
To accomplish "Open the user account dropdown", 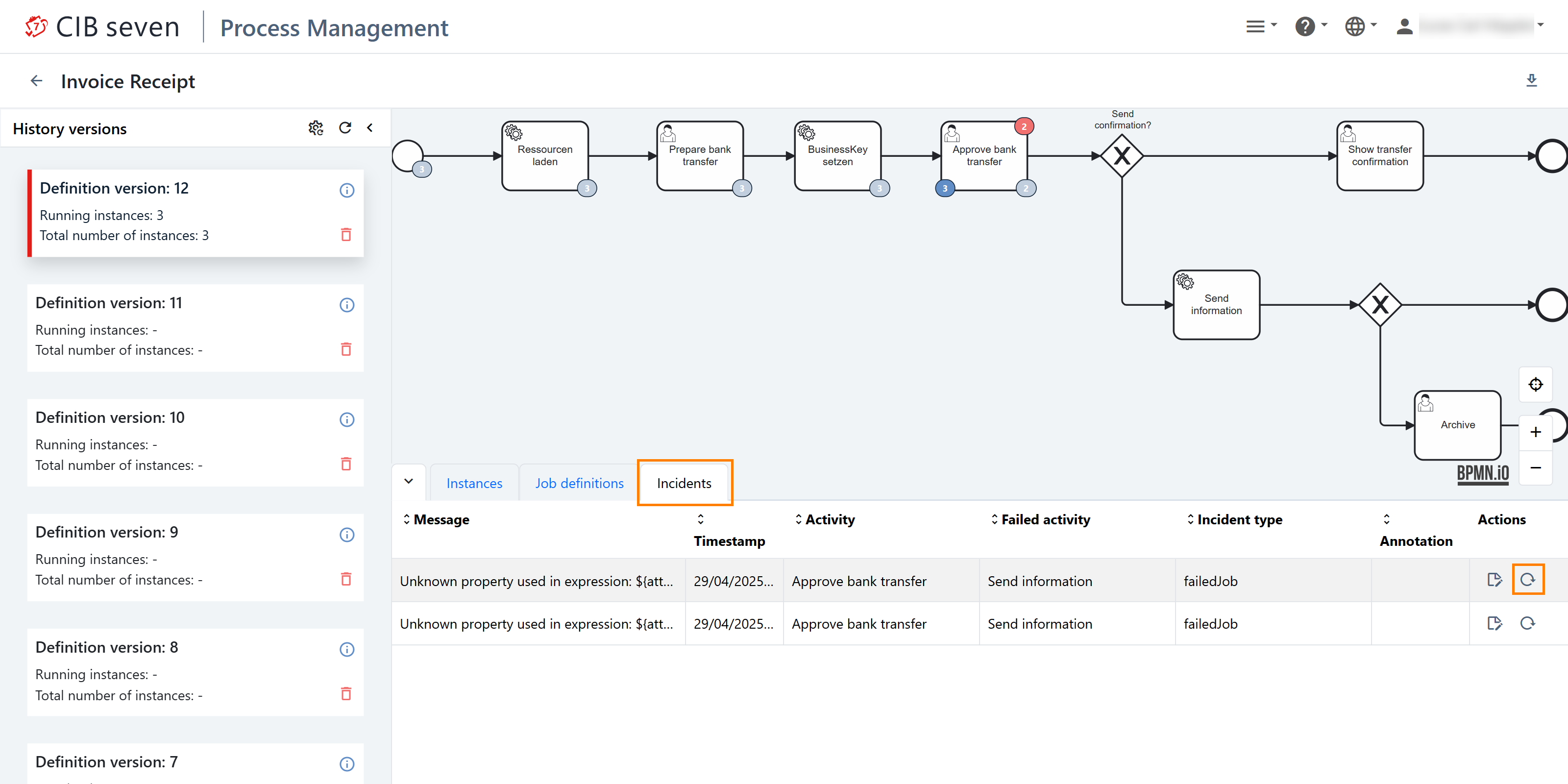I will tap(1470, 26).
